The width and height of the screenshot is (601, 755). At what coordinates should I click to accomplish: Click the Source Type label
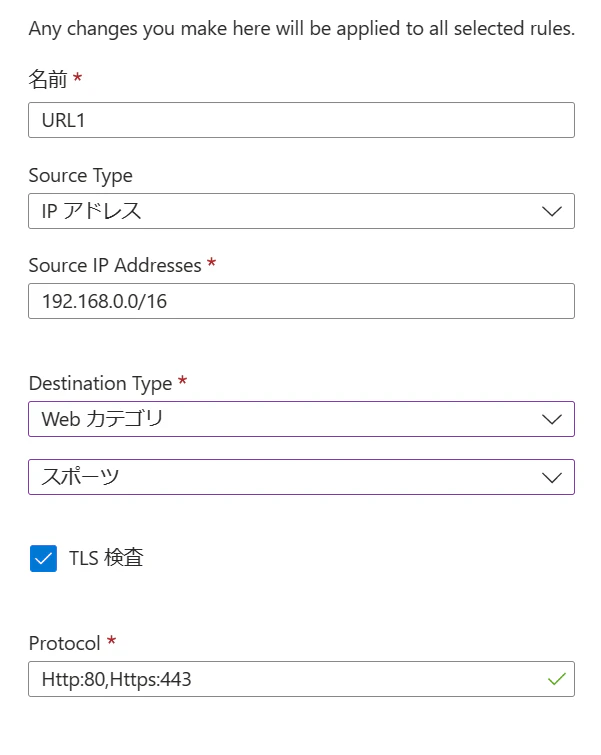[x=80, y=175]
